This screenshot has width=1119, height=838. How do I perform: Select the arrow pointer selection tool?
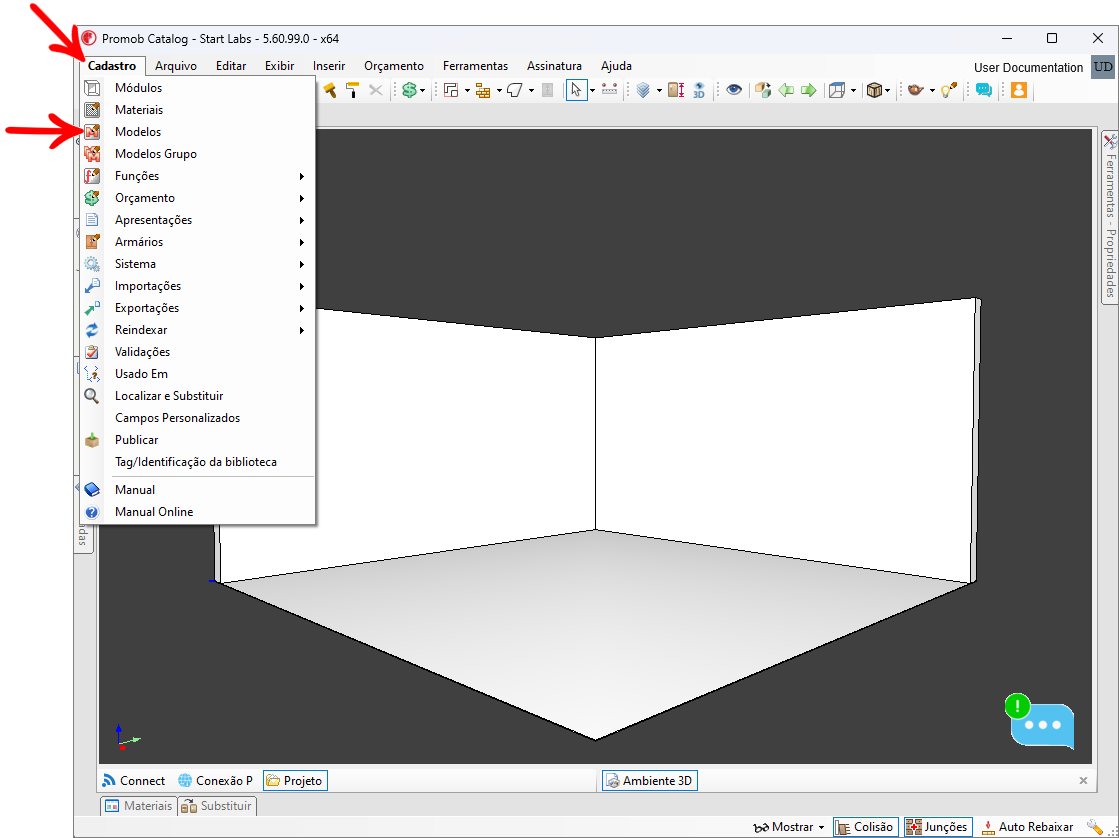pyautogui.click(x=576, y=90)
